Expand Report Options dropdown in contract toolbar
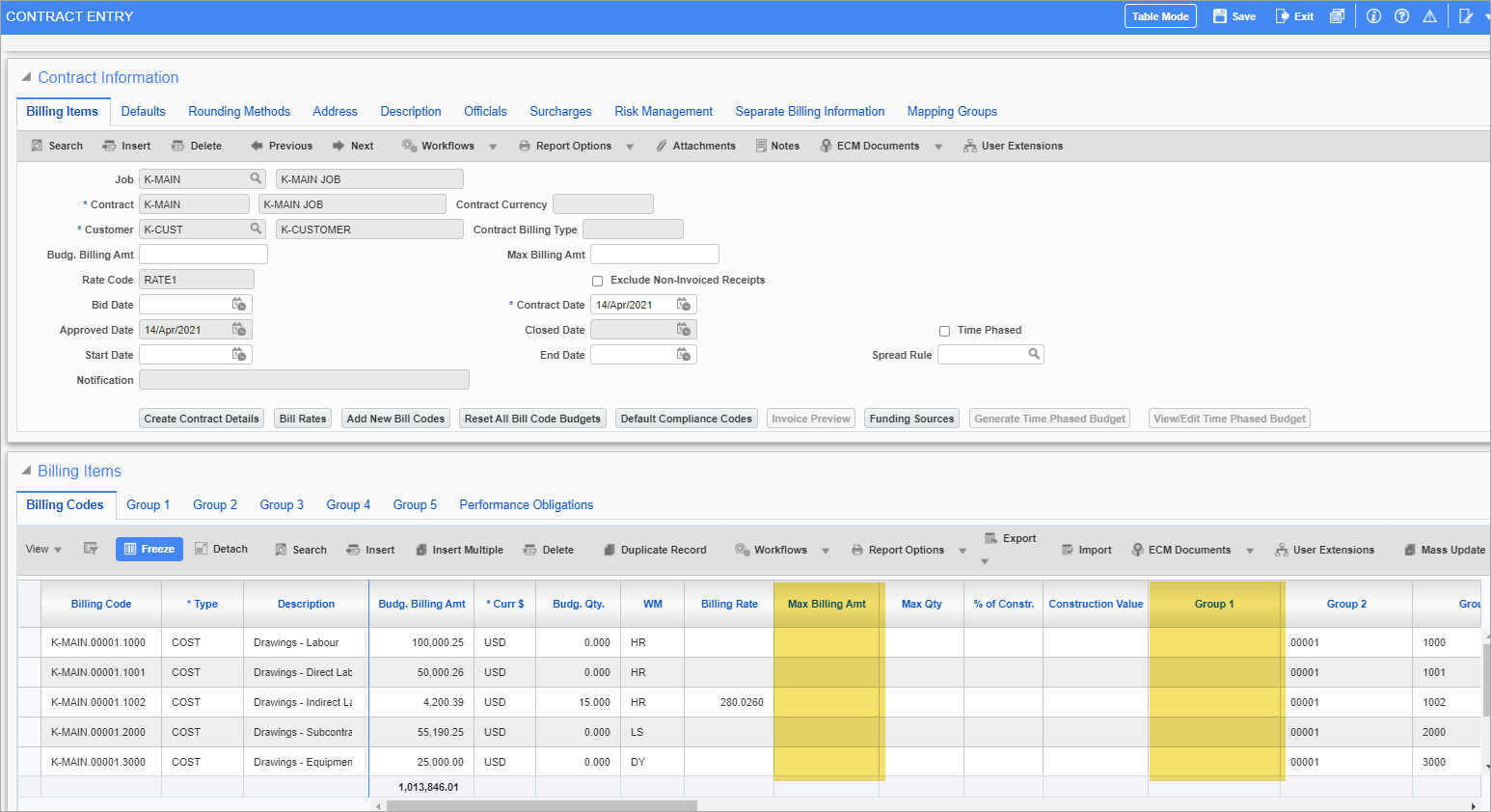 [x=630, y=147]
